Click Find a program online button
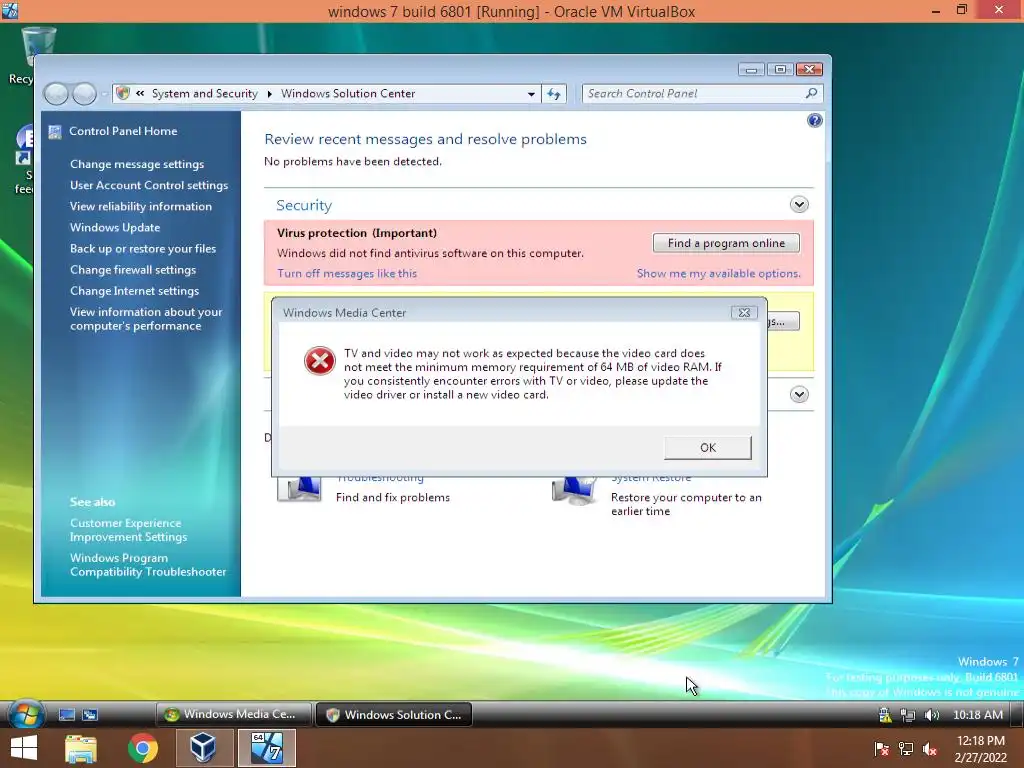The image size is (1024, 768). pos(726,243)
